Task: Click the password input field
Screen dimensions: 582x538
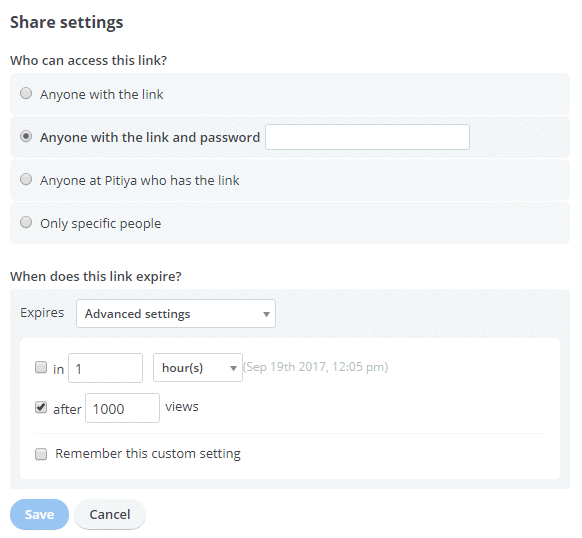Action: [367, 137]
